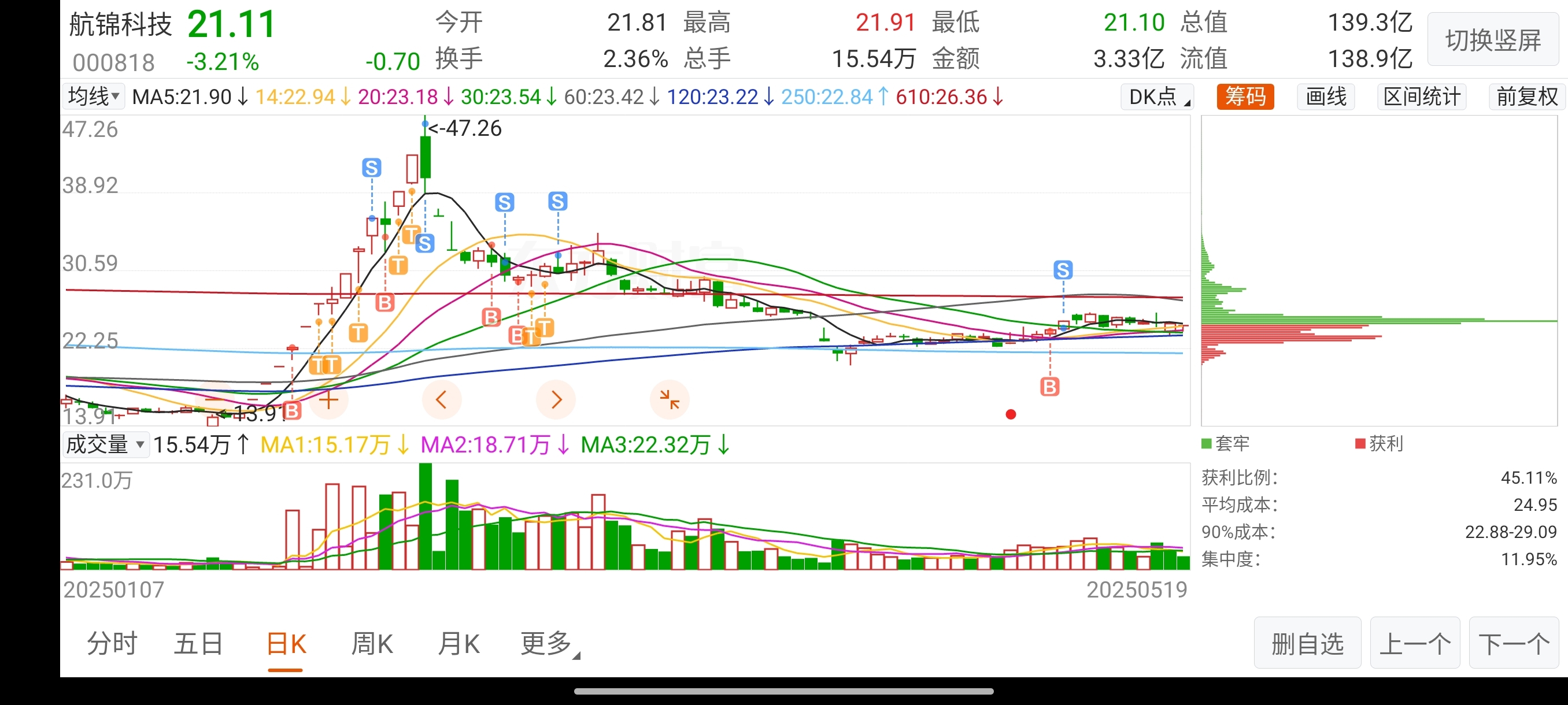Click the plus zoom-in chart icon
The height and width of the screenshot is (705, 1568).
click(328, 400)
